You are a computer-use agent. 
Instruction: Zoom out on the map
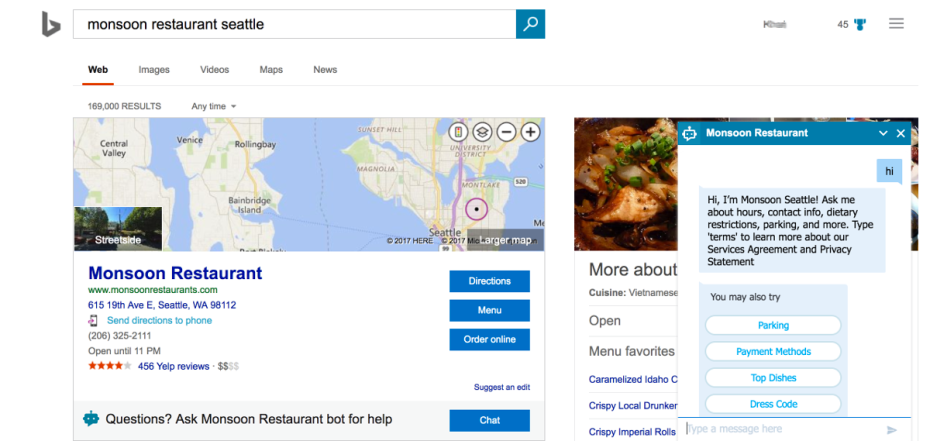pos(506,132)
